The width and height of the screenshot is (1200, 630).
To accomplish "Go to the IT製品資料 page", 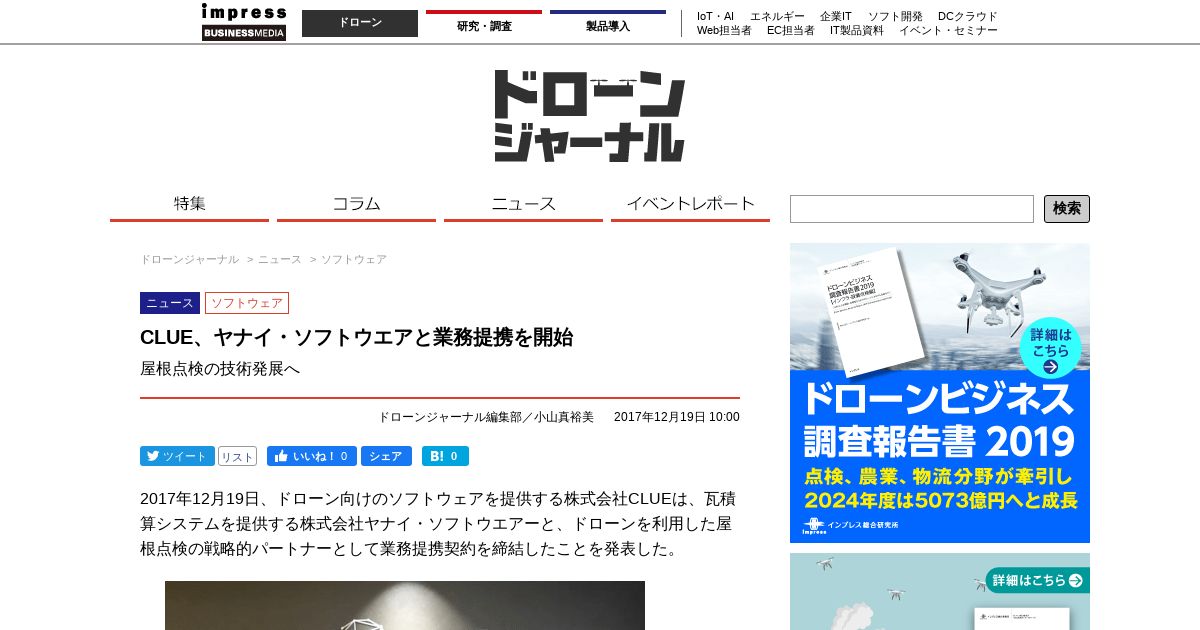I will tap(856, 30).
